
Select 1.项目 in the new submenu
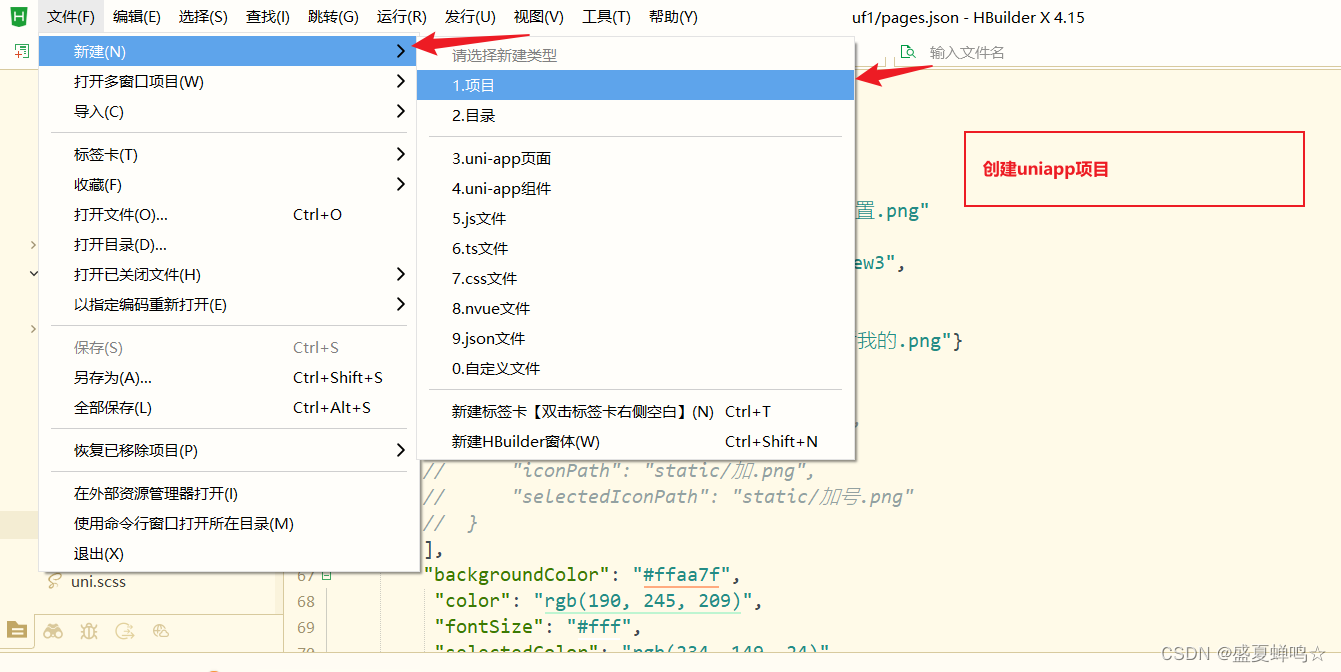635,85
